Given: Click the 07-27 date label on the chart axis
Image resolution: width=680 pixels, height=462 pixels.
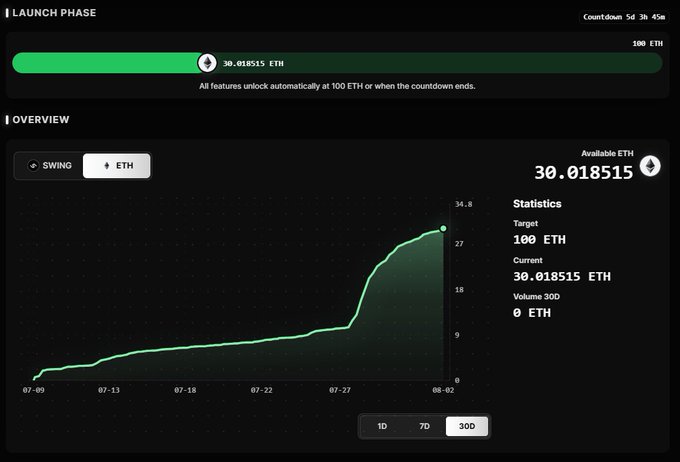Looking at the screenshot, I should click(x=340, y=390).
